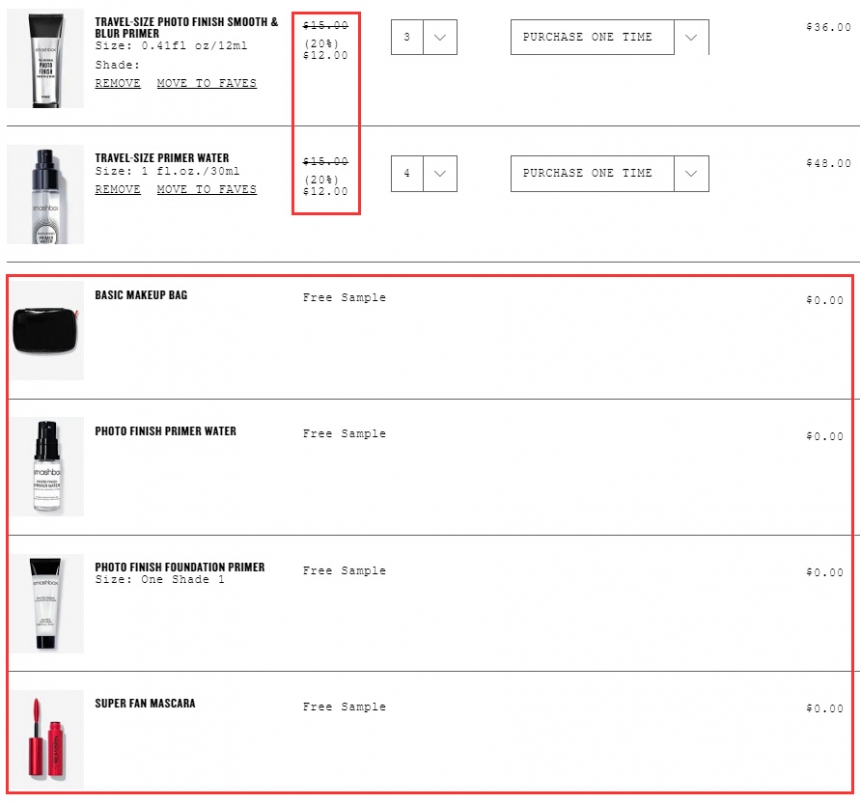The width and height of the screenshot is (860, 804).
Task: View Photo Finish Foundation Primer sample image
Action: (47, 603)
